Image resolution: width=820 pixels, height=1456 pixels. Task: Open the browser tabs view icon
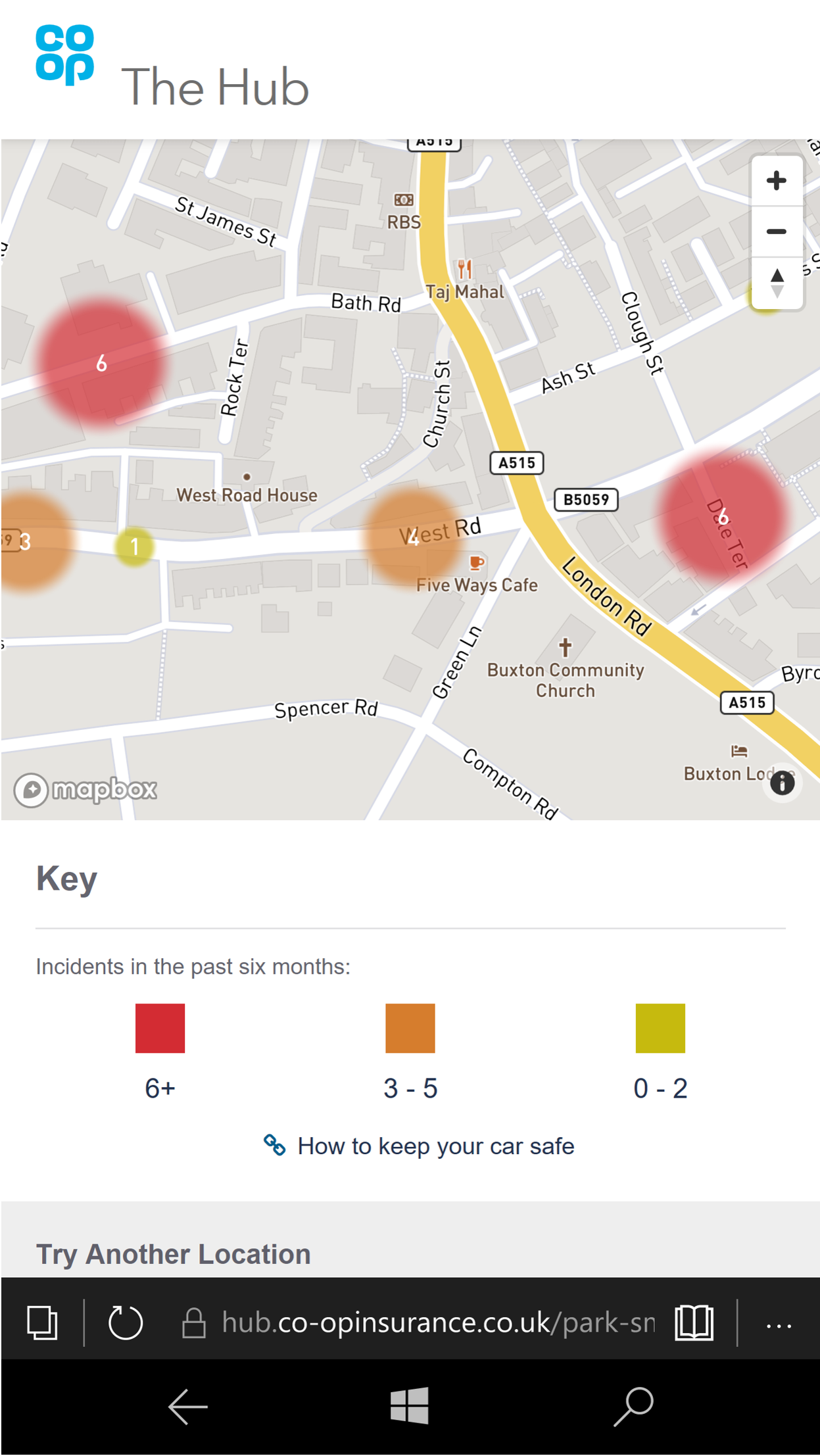pos(42,1322)
